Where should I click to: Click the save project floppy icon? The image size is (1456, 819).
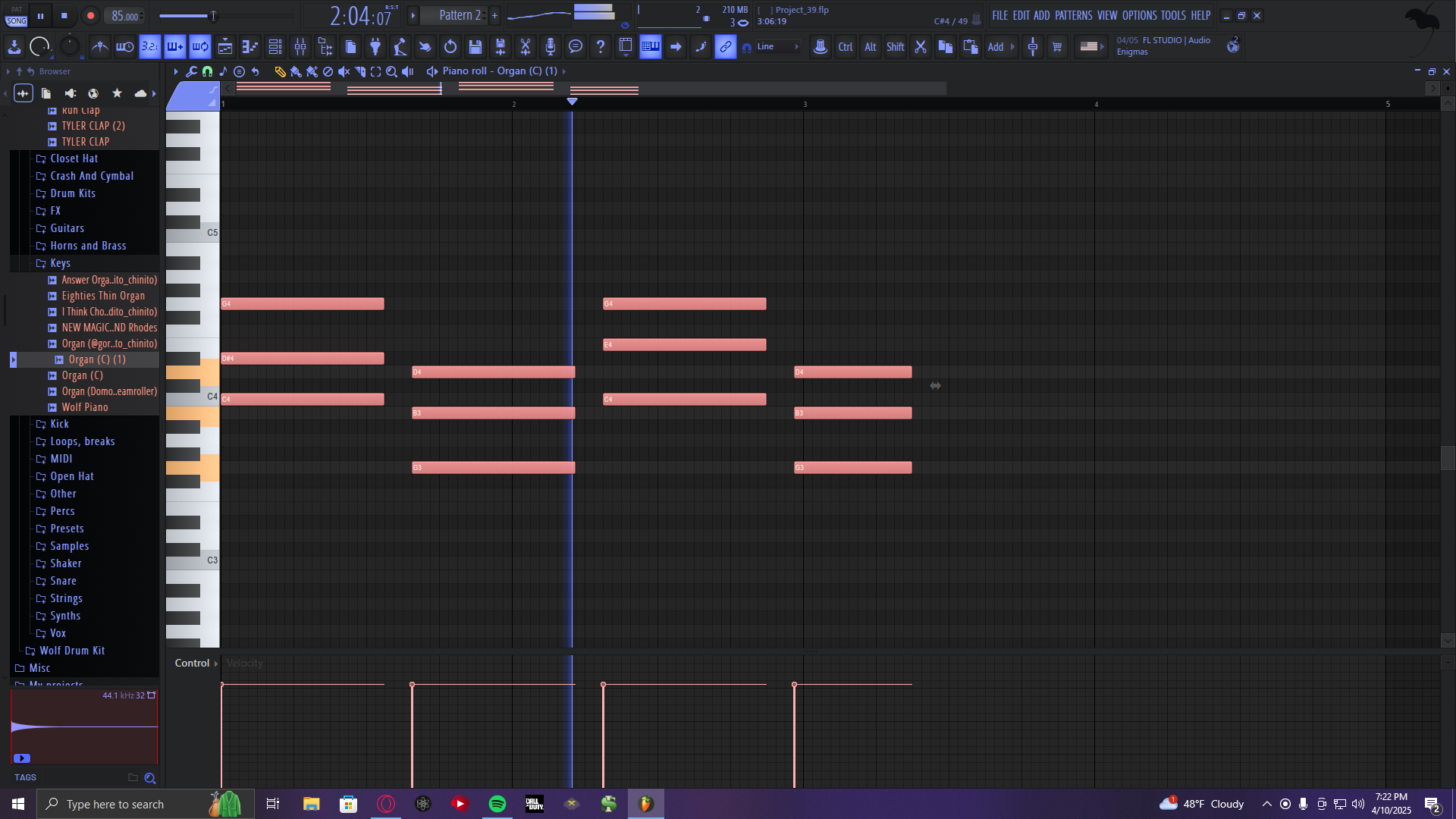(x=475, y=47)
